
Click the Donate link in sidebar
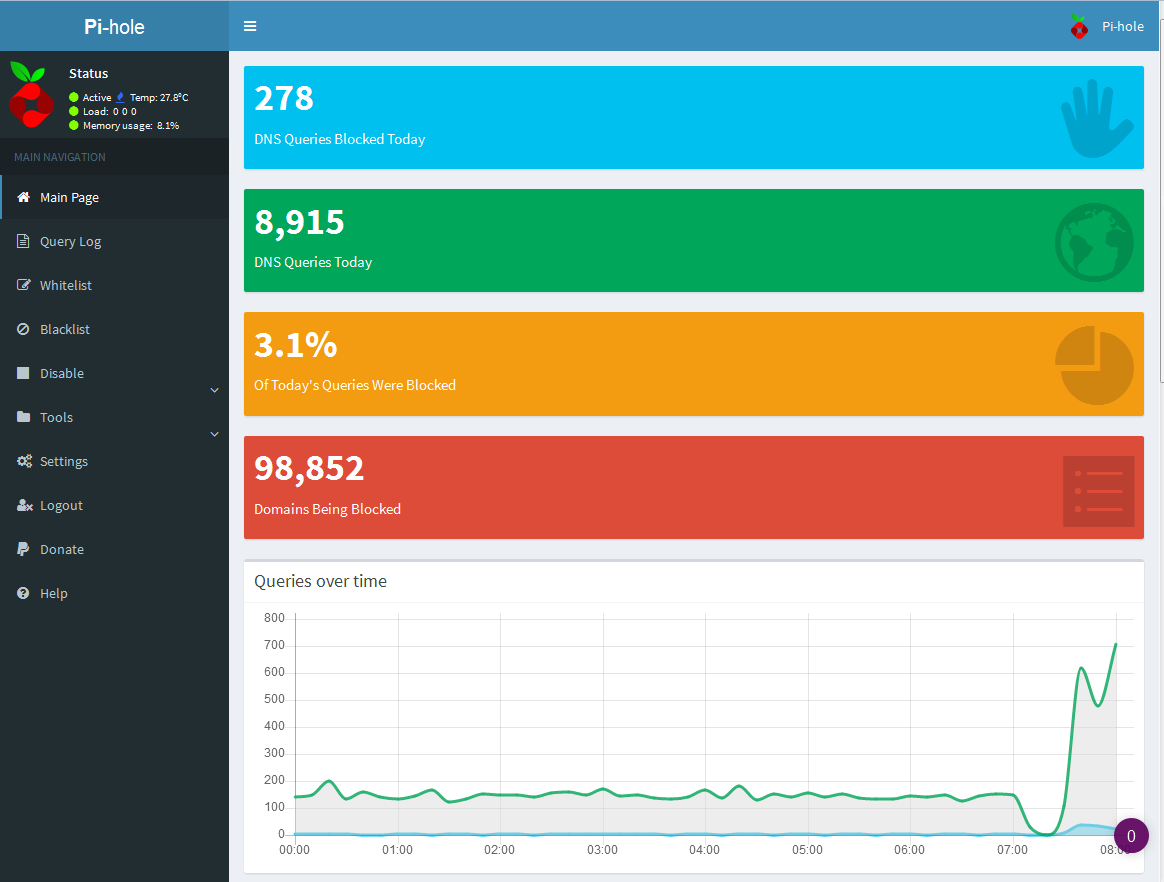point(62,549)
